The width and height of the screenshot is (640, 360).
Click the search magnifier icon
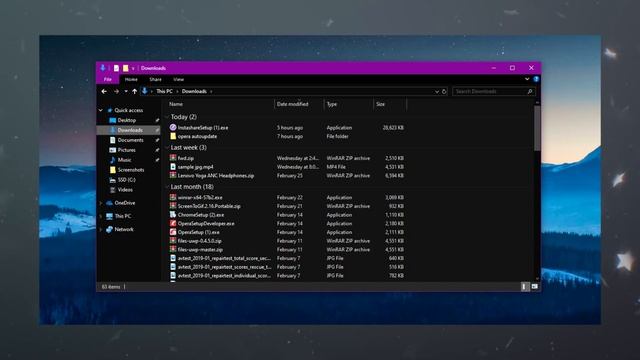530,91
